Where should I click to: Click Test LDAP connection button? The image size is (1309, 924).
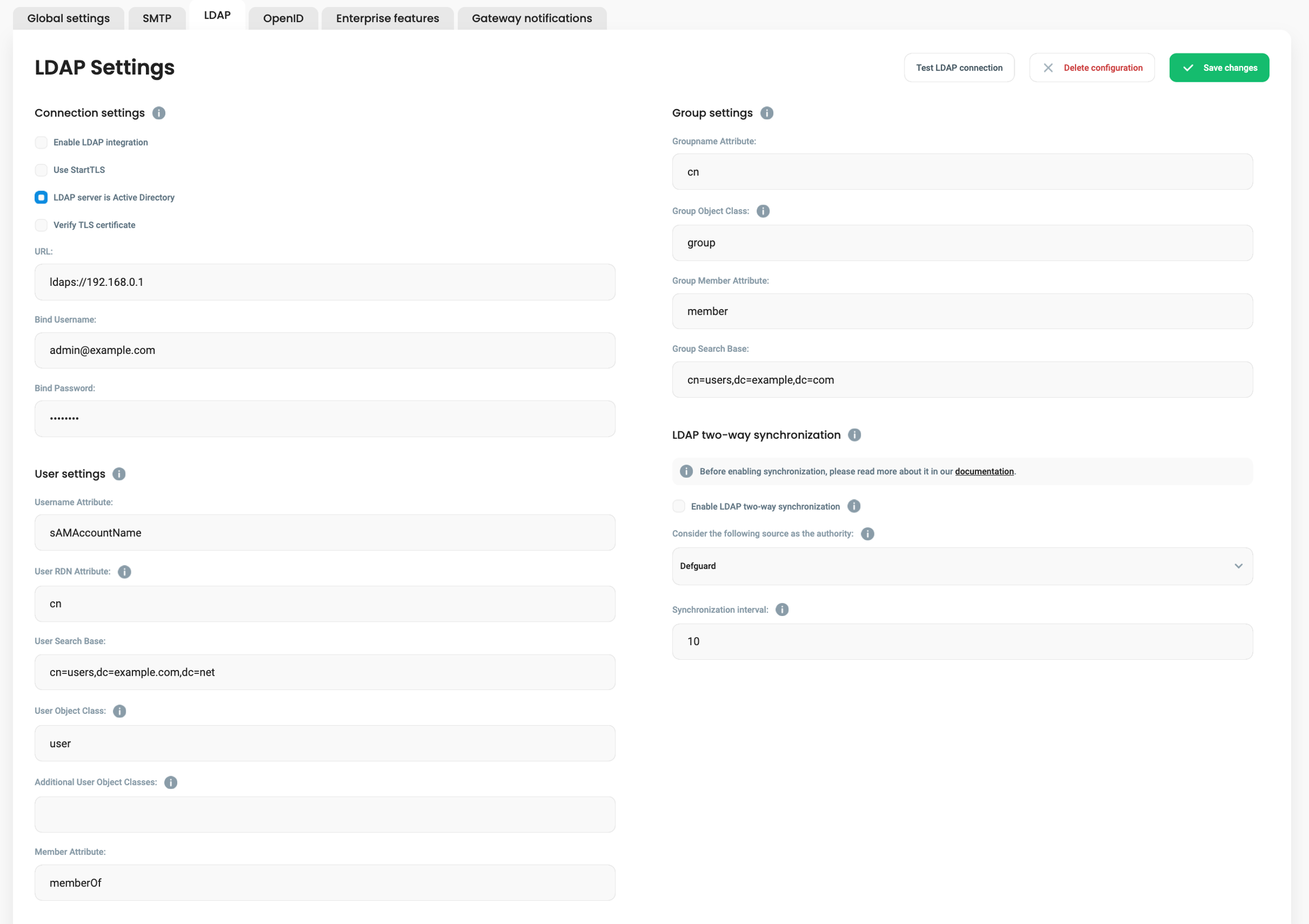point(958,68)
